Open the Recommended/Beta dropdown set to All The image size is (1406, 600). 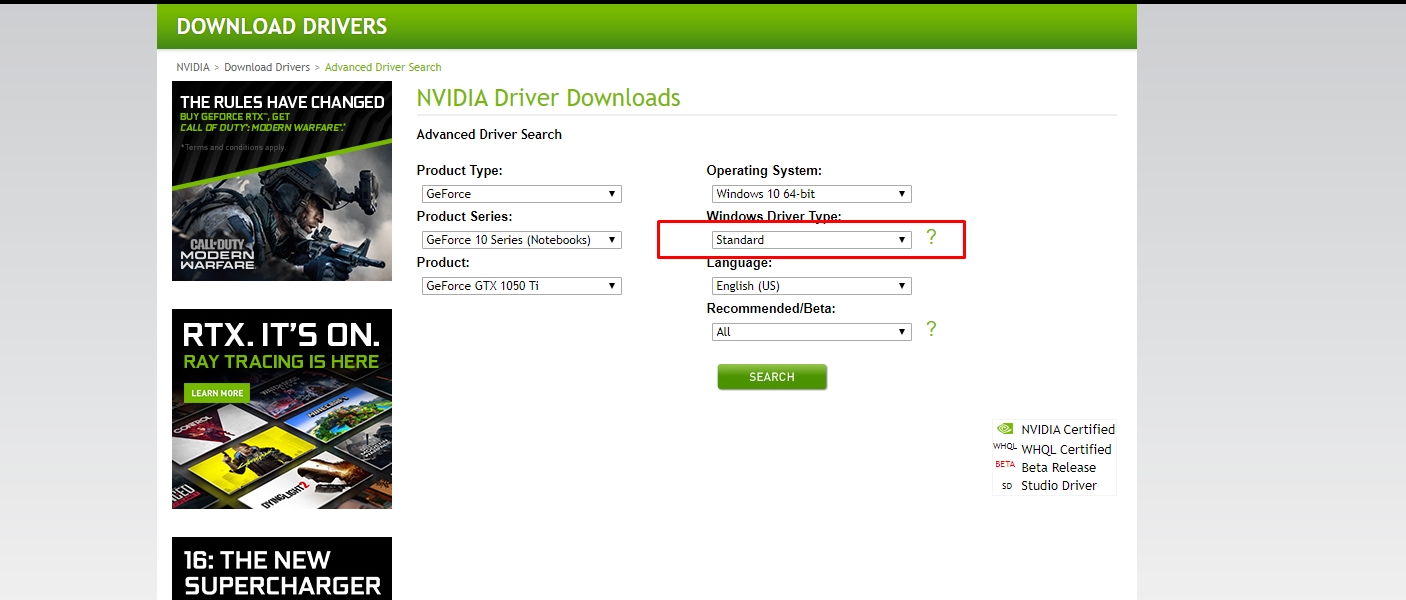pos(811,332)
